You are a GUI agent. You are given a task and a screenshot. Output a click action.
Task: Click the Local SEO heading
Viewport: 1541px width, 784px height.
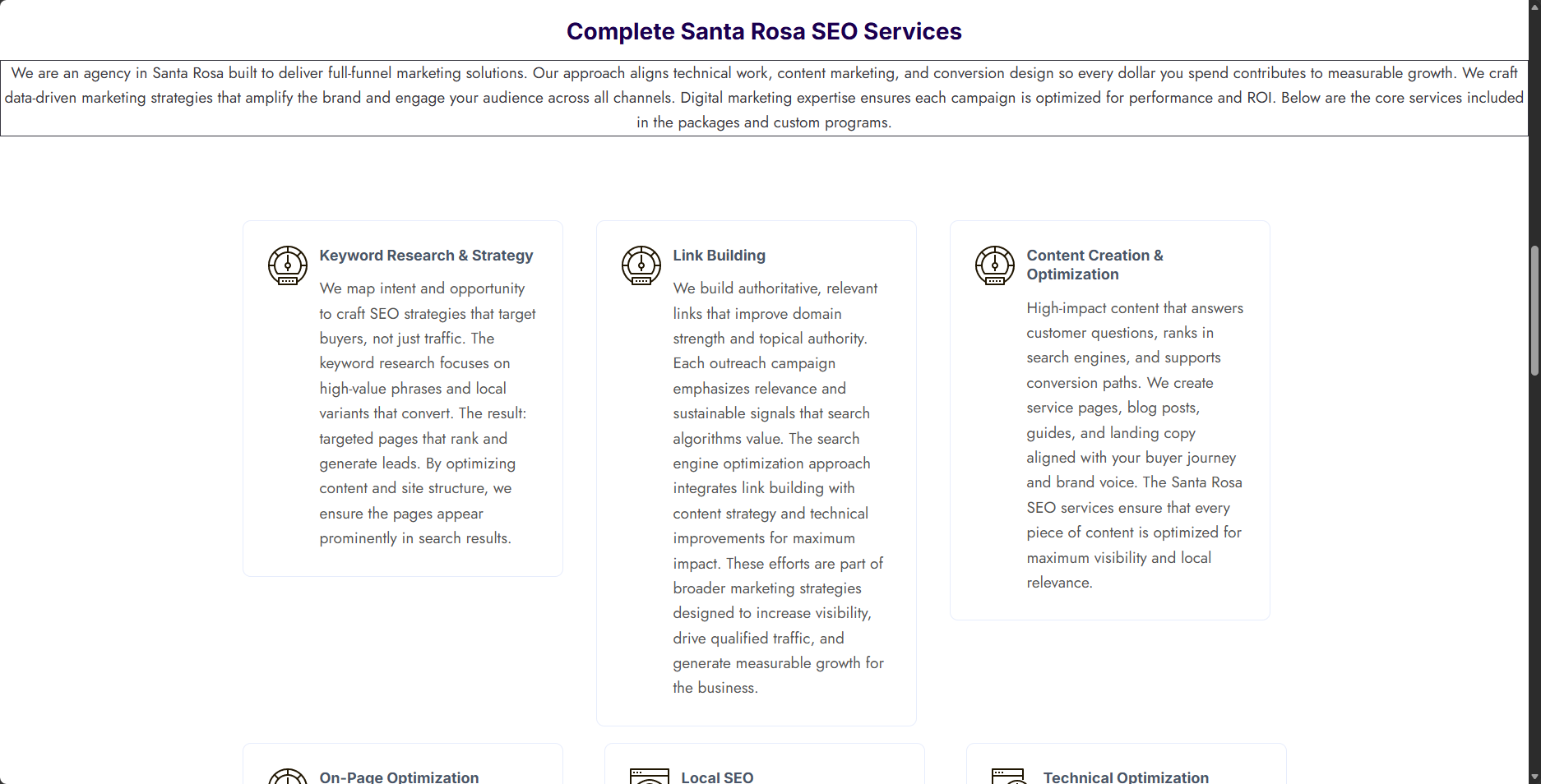click(717, 777)
